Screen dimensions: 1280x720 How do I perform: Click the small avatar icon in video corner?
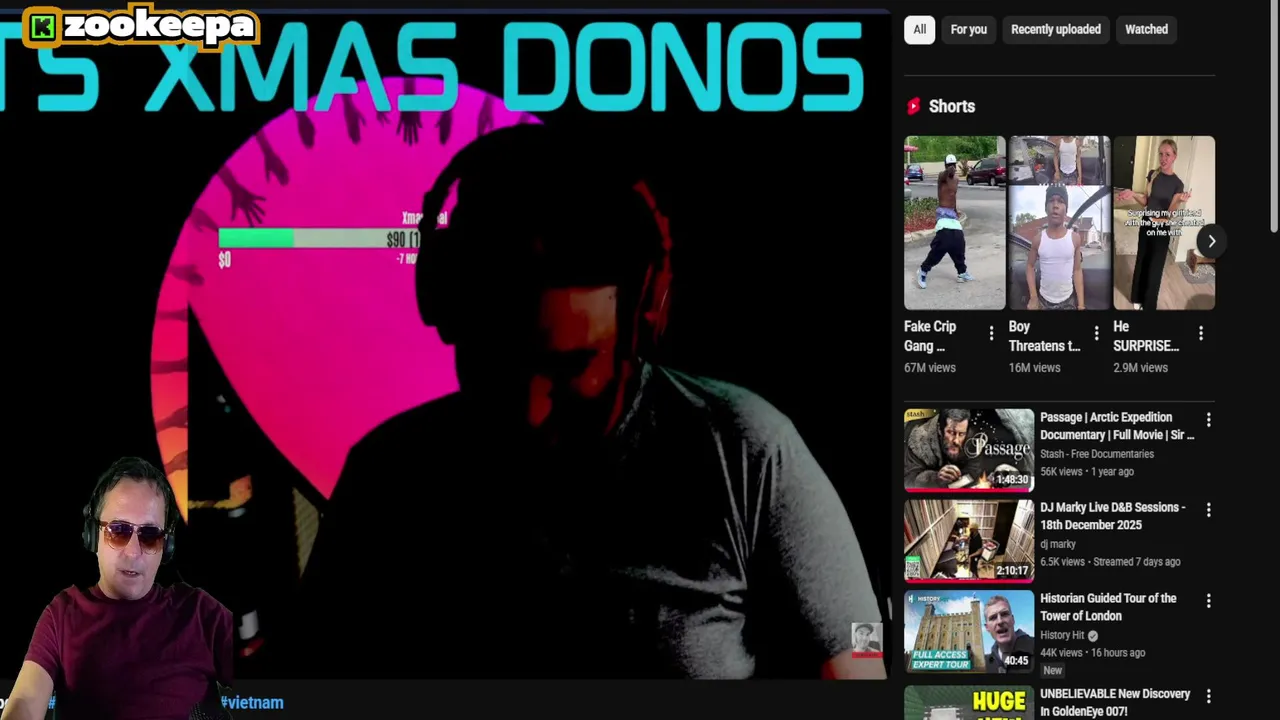(867, 638)
